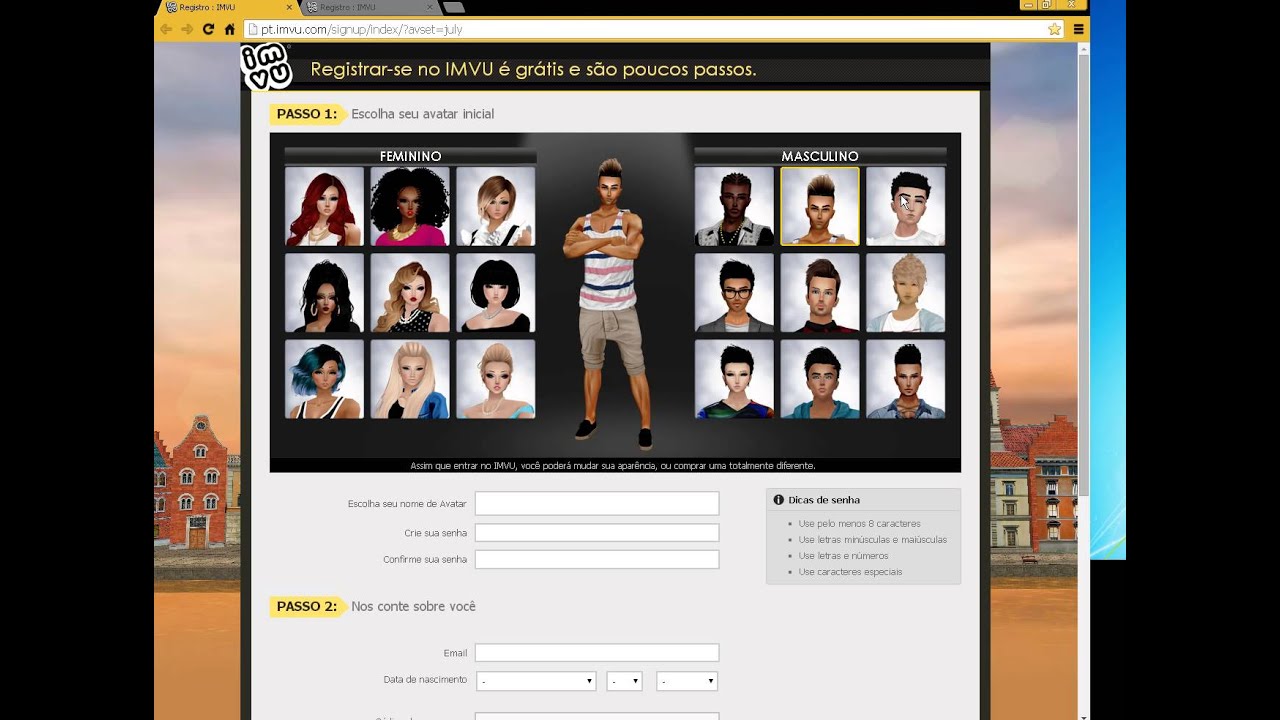This screenshot has height=720, width=1280.
Task: Select black bob with bangs female avatar
Action: [x=495, y=293]
